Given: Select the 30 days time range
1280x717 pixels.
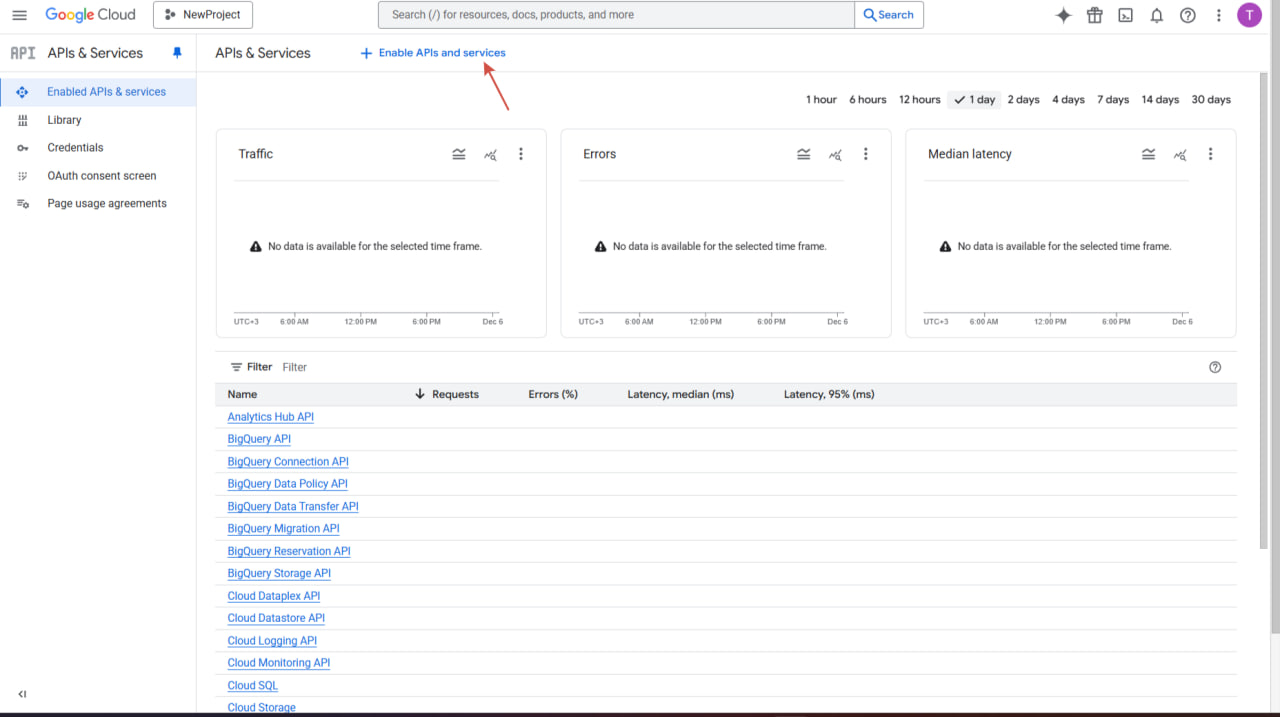Looking at the screenshot, I should point(1210,100).
